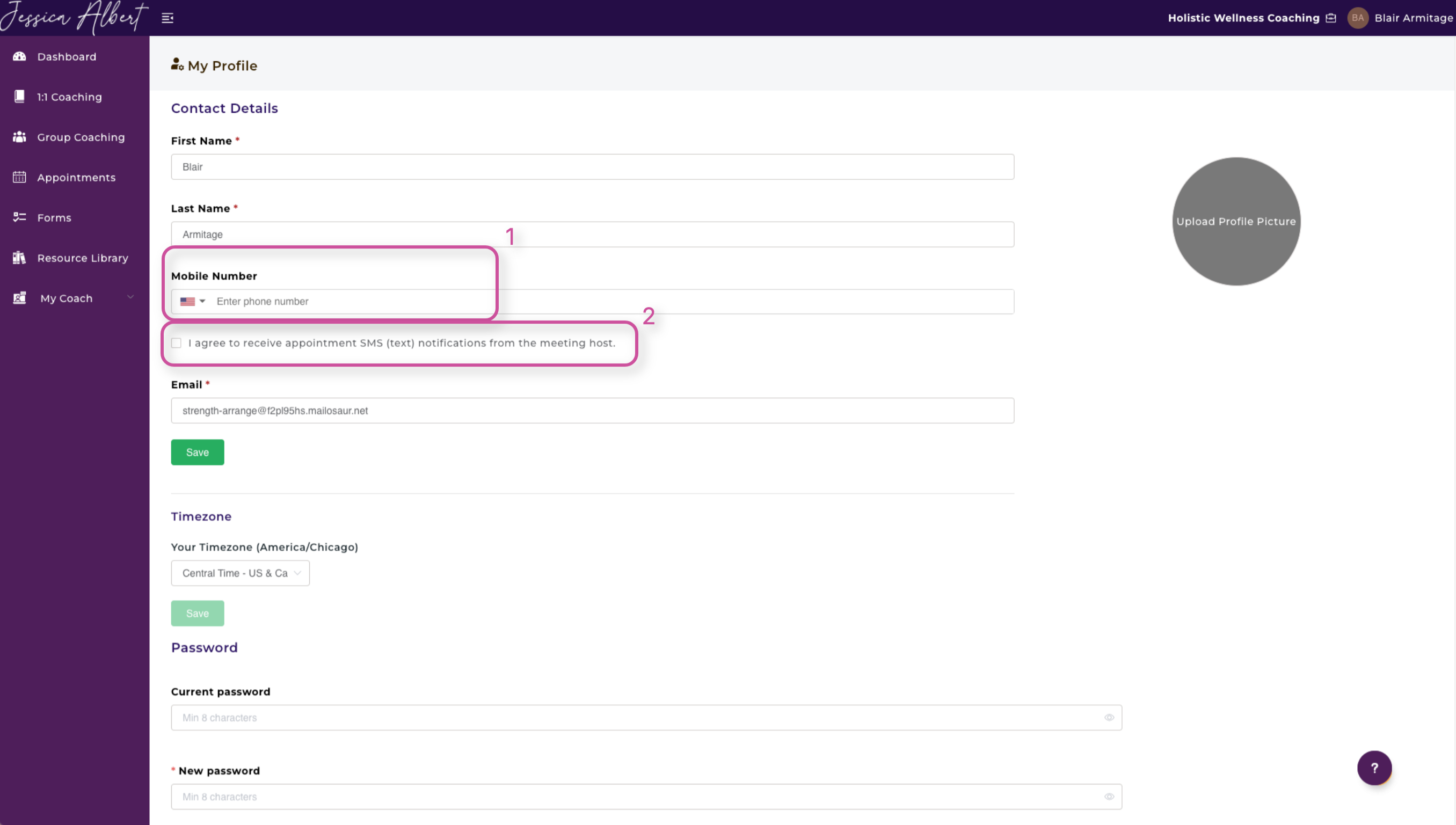Viewport: 1456px width, 825px height.
Task: Save the contact details
Action: click(197, 452)
